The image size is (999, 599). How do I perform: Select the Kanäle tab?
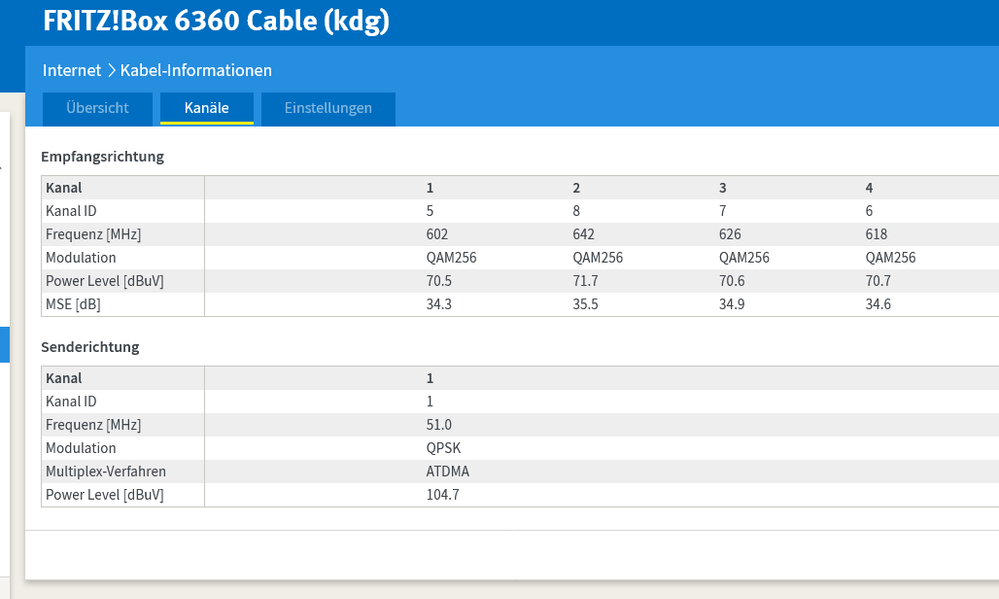(x=206, y=108)
